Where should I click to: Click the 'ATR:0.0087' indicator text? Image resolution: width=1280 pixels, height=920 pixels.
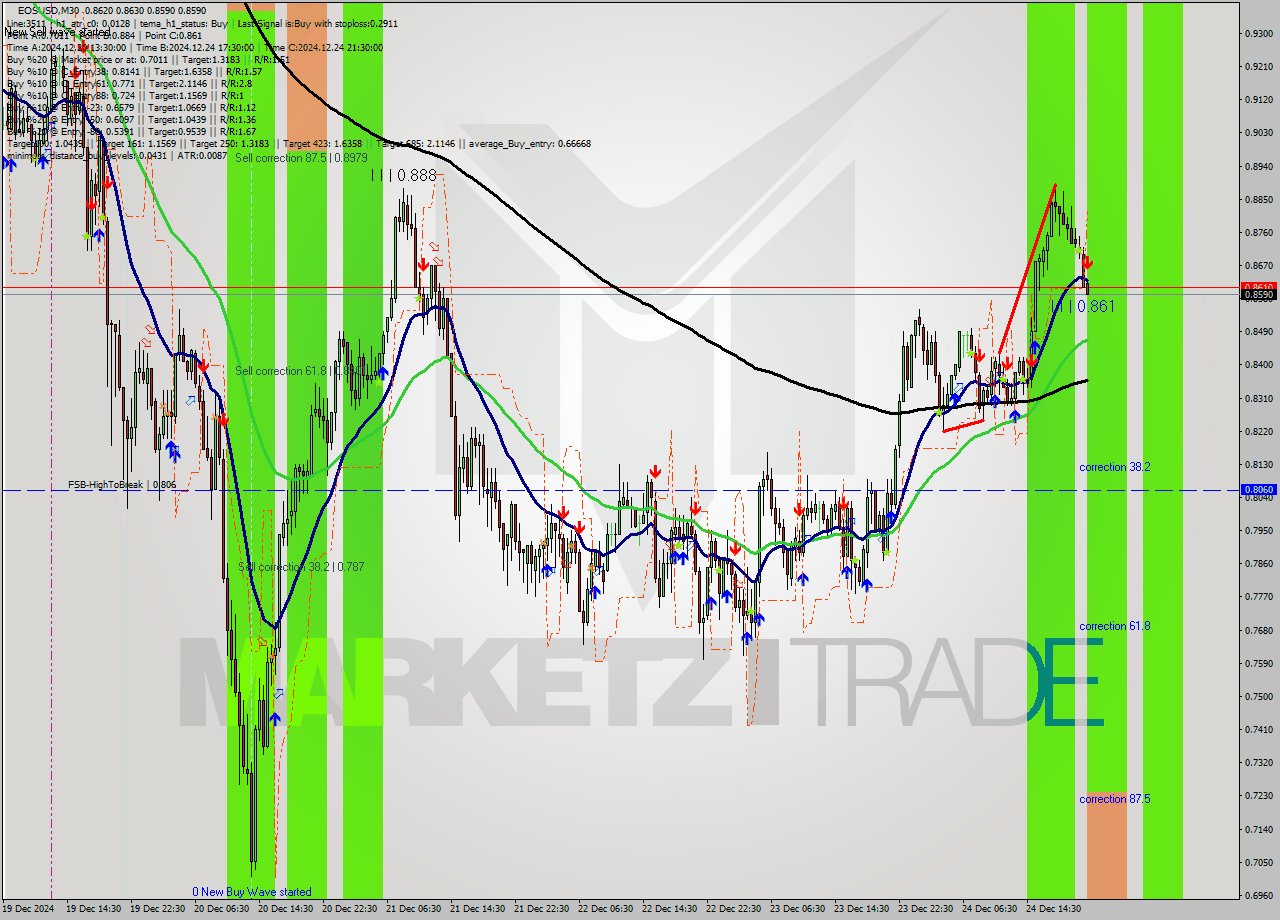[x=200, y=156]
